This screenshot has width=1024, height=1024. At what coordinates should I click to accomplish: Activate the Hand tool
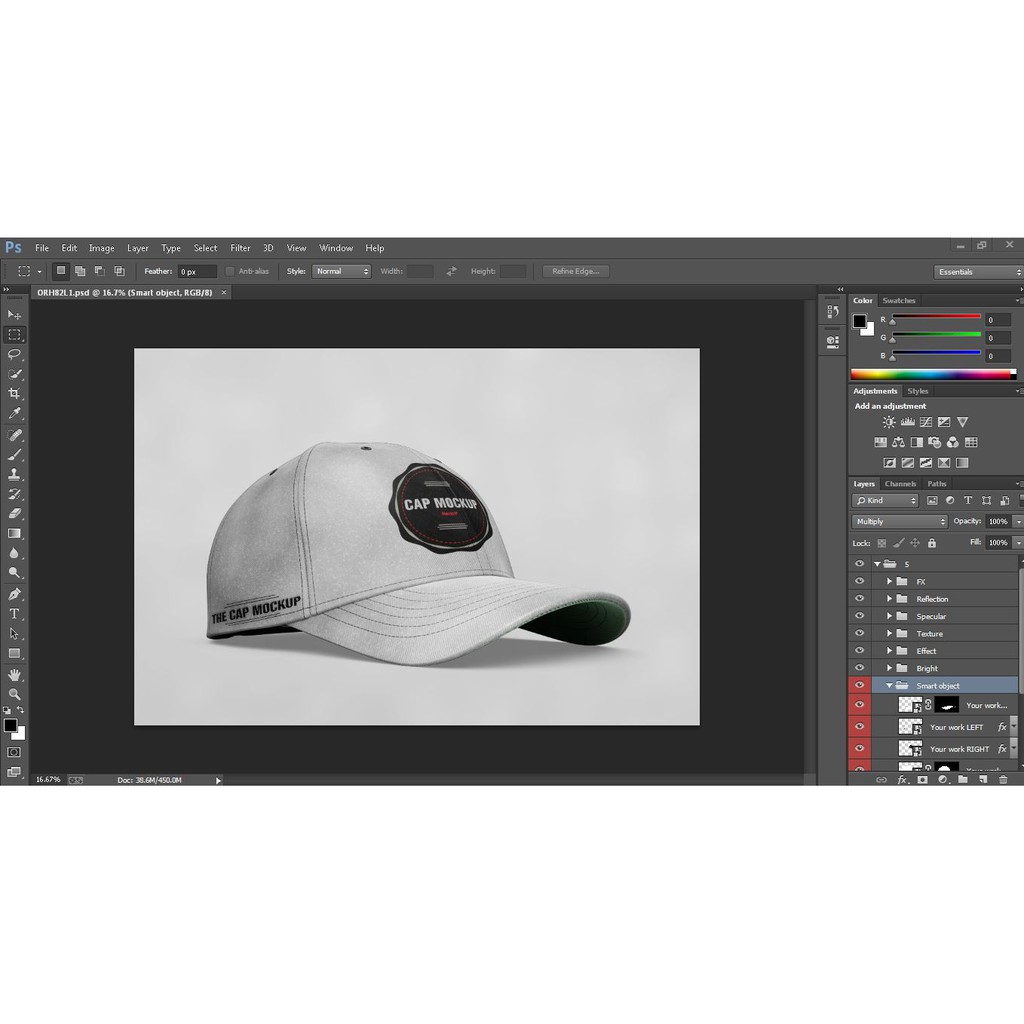(14, 674)
